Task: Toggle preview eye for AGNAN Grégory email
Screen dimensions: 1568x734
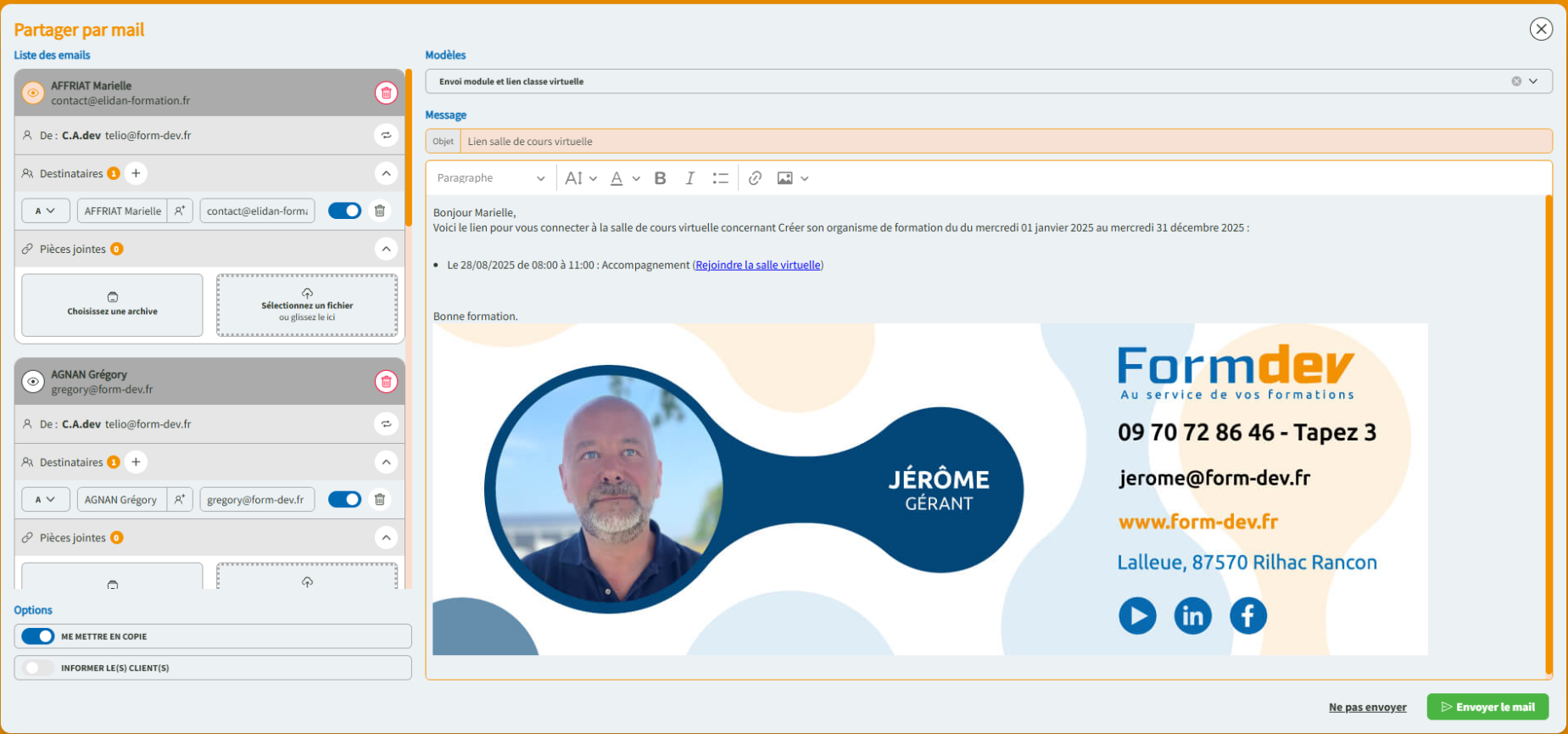Action: click(x=33, y=382)
